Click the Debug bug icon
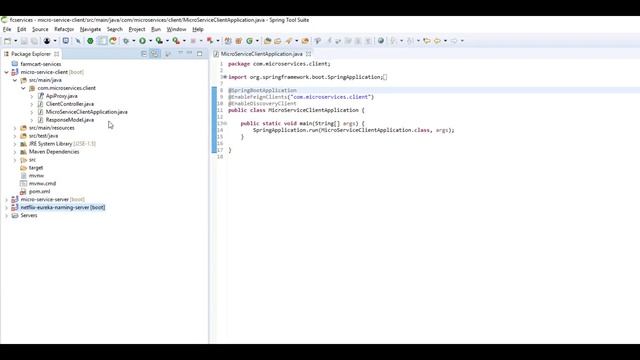The image size is (640, 360). [x=126, y=41]
